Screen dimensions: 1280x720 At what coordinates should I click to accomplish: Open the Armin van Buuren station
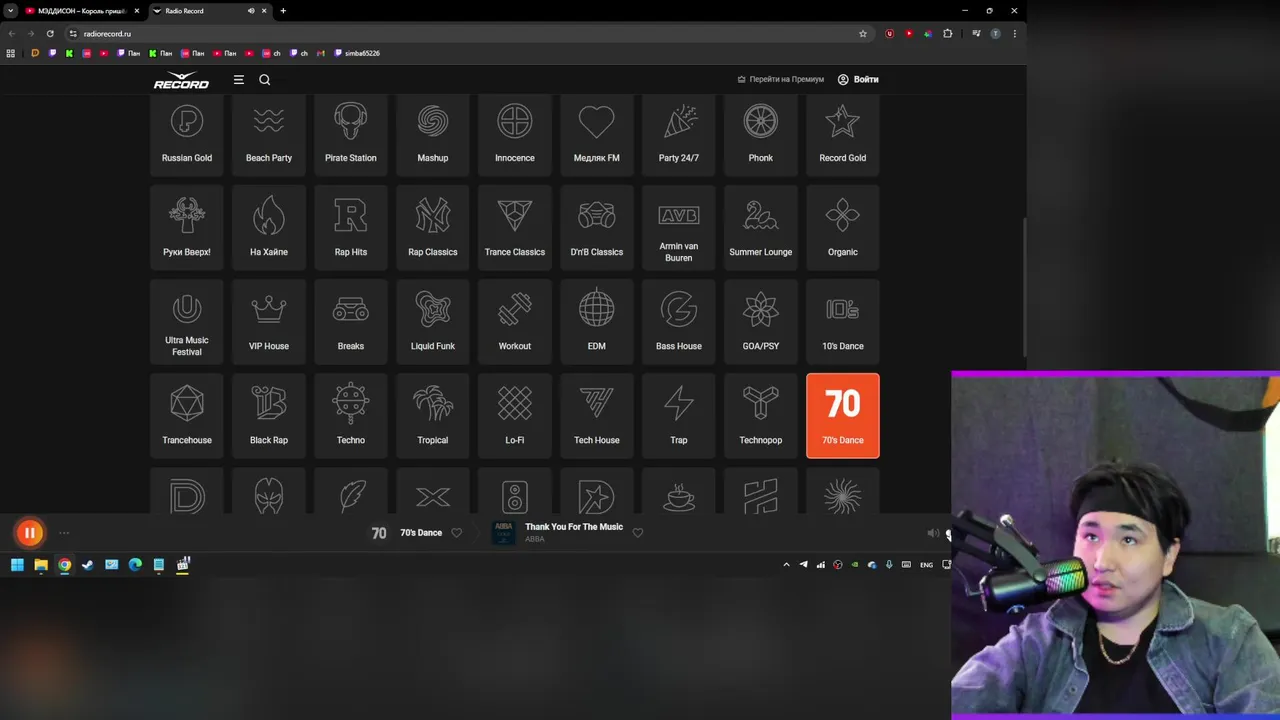[679, 227]
